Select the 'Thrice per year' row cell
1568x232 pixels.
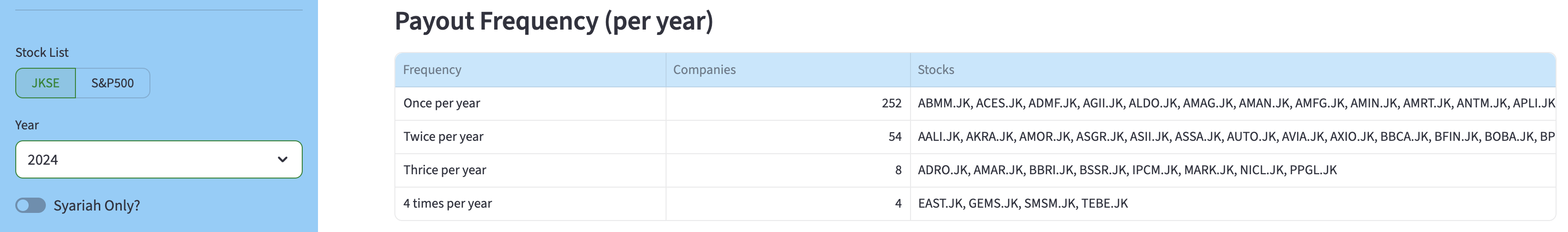coord(445,170)
